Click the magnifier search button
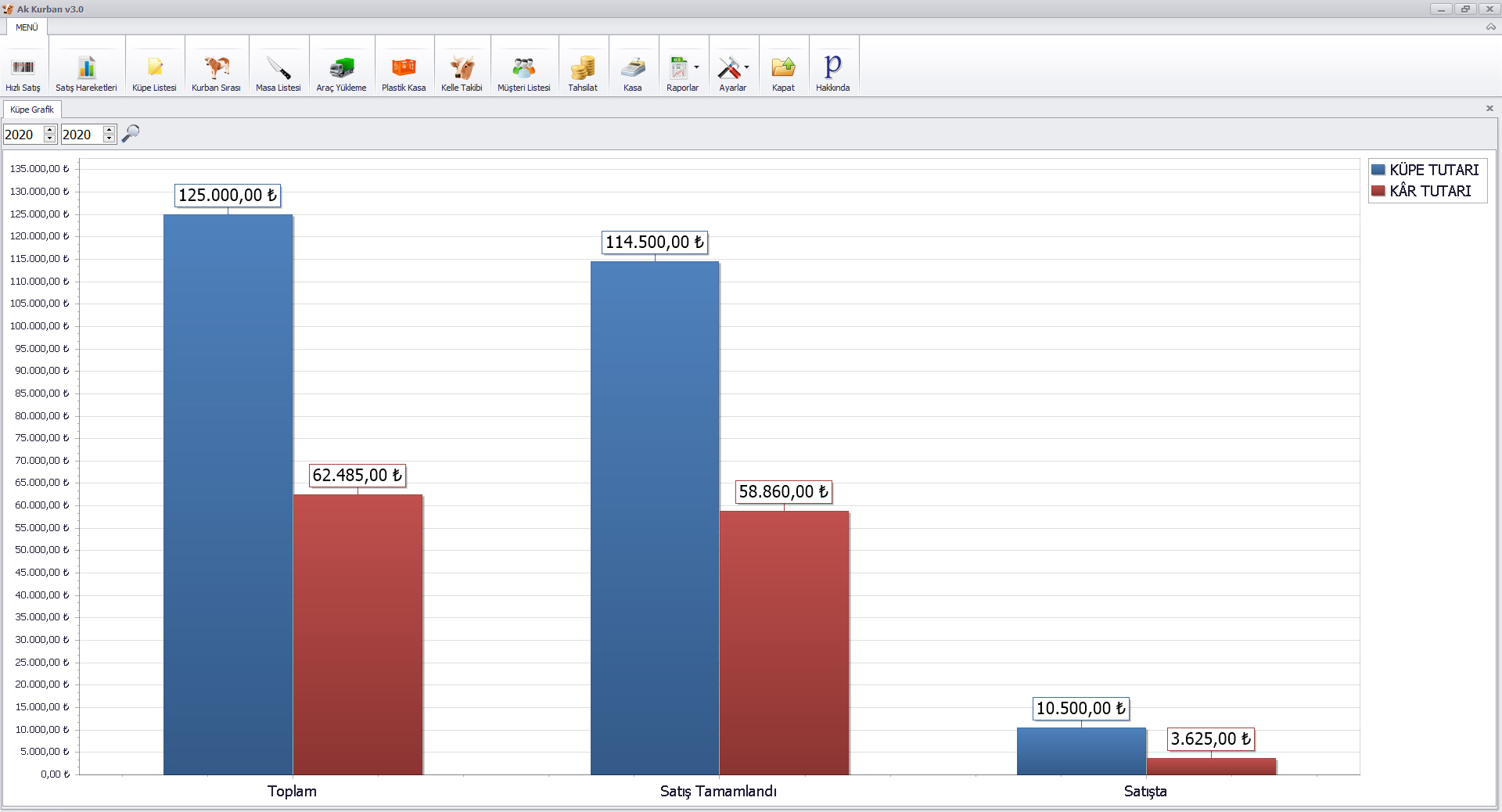This screenshot has width=1502, height=812. [x=131, y=134]
